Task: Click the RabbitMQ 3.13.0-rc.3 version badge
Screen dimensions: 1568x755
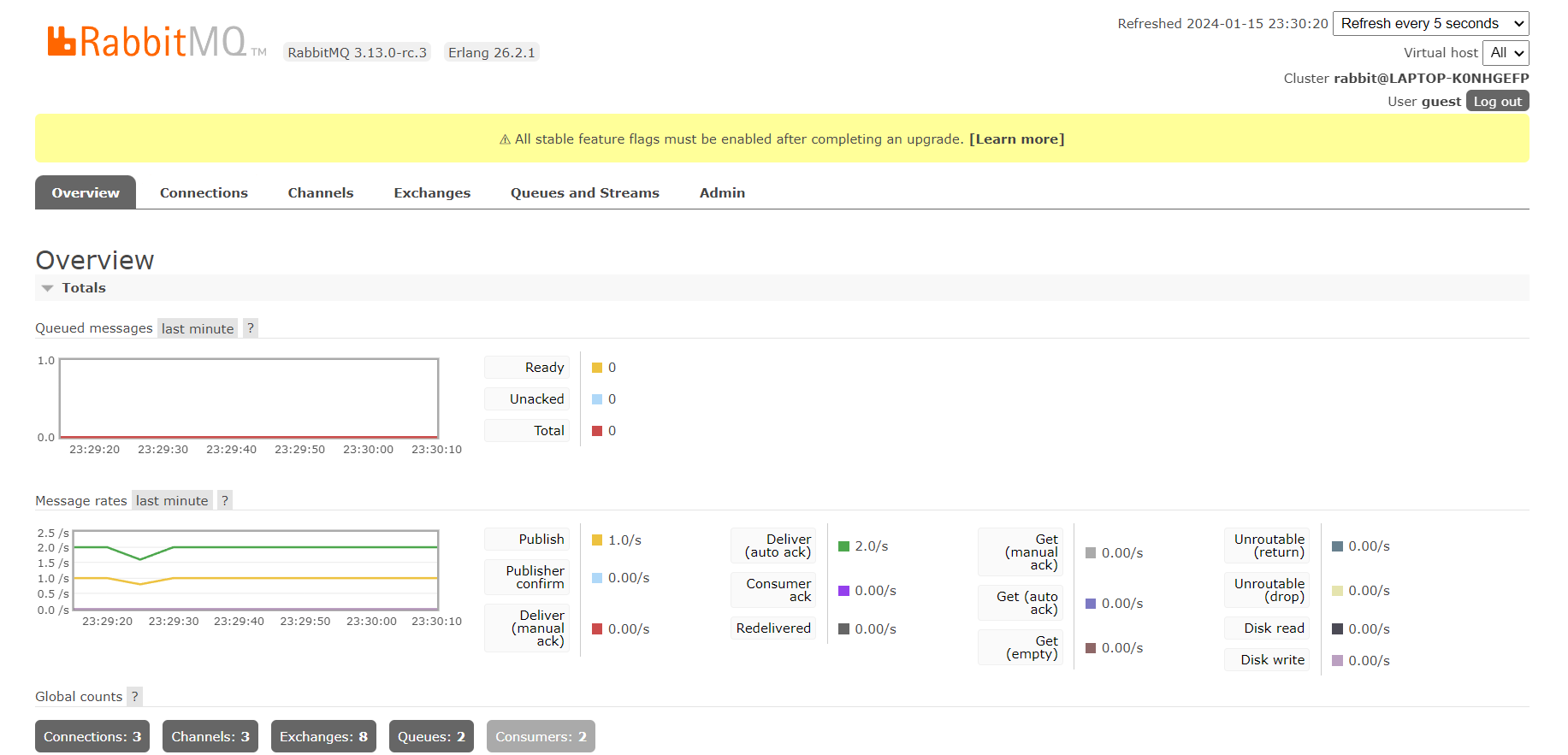Action: click(x=357, y=53)
